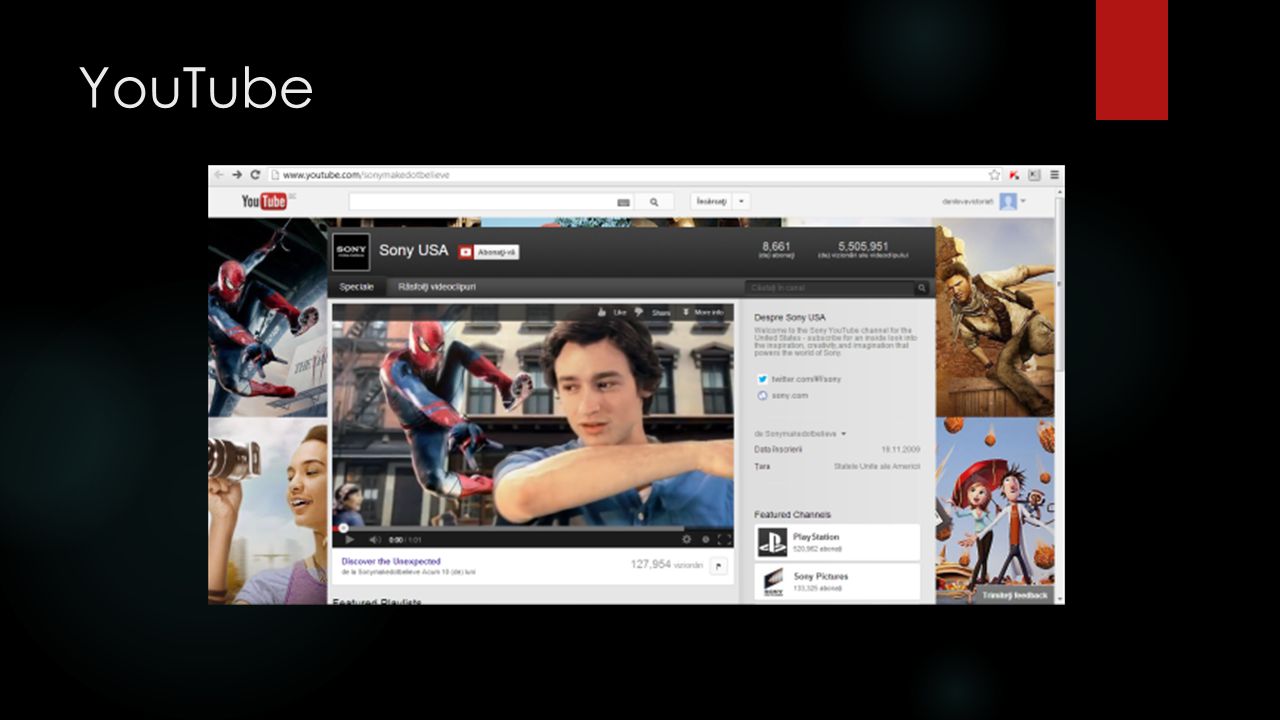Screen dimensions: 1280x720
Task: Play the video with the play button
Action: (x=349, y=539)
